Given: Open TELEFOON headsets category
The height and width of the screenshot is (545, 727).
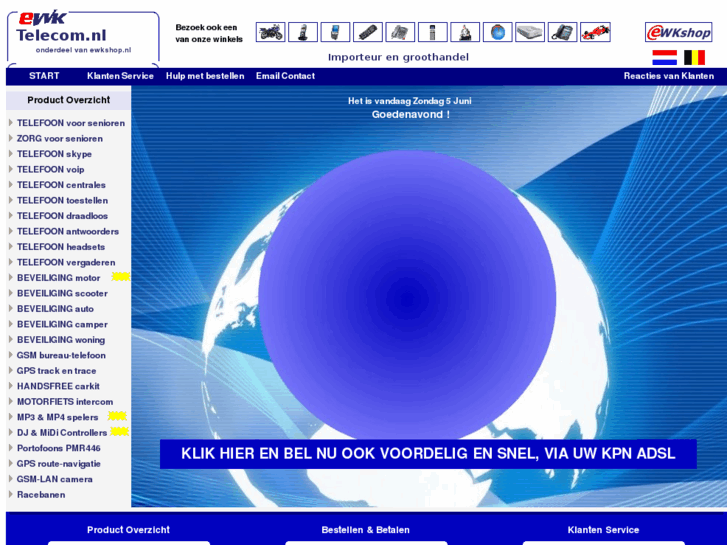Looking at the screenshot, I should [x=61, y=247].
